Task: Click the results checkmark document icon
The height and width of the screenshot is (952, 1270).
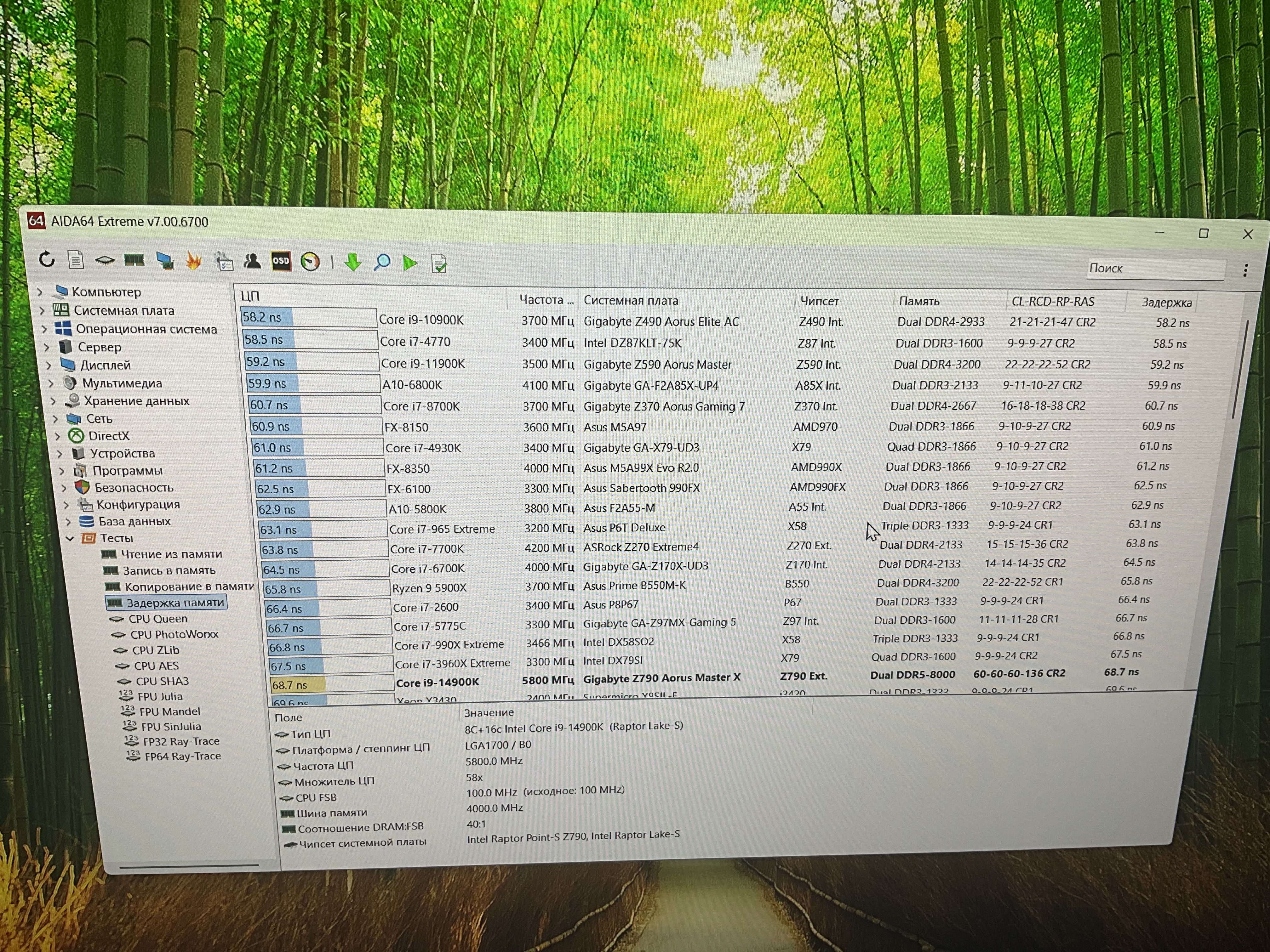Action: point(439,264)
